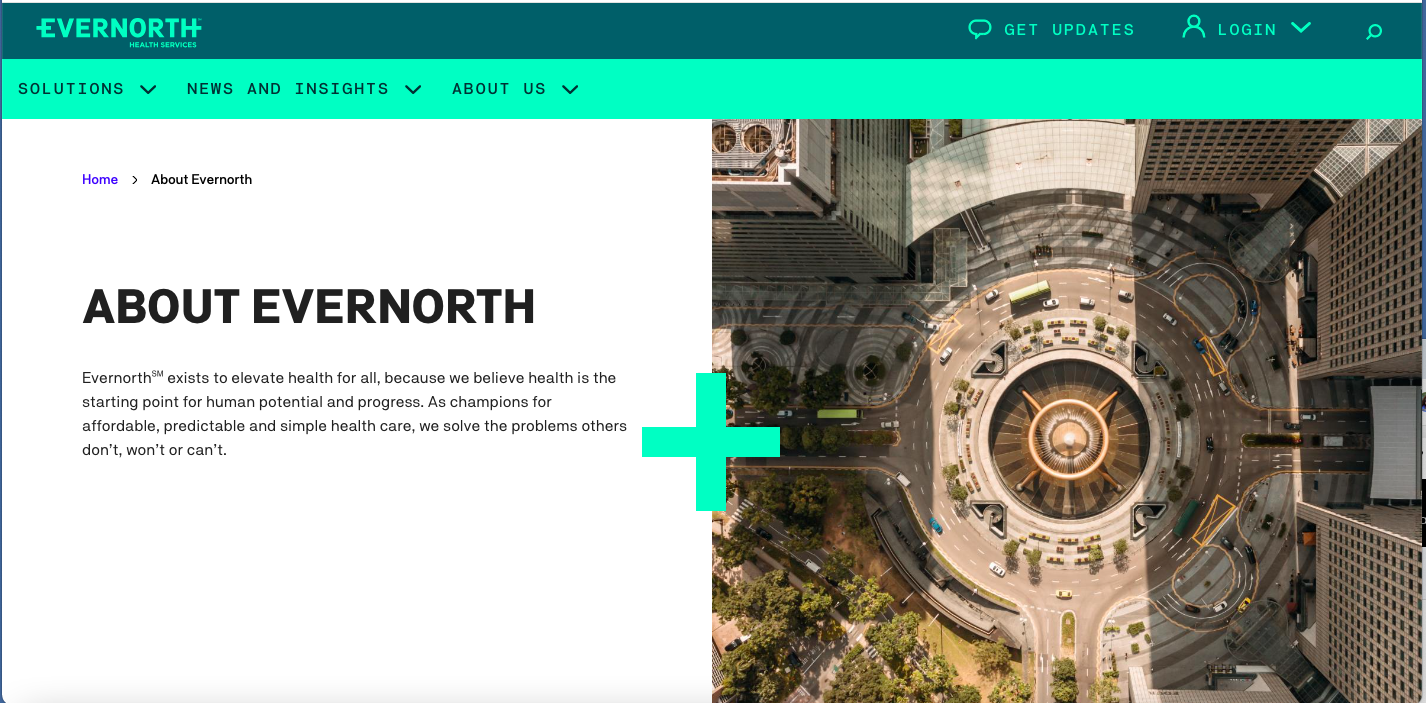The width and height of the screenshot is (1426, 703).
Task: Open the Login menu
Action: coord(1247,29)
